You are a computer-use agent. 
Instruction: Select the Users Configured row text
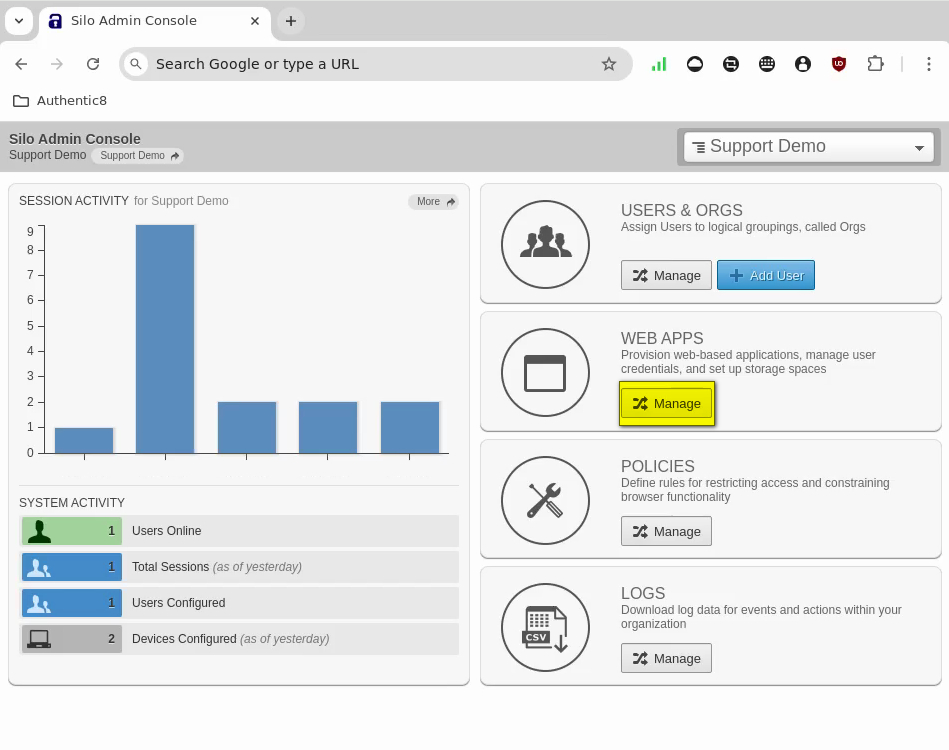179,603
